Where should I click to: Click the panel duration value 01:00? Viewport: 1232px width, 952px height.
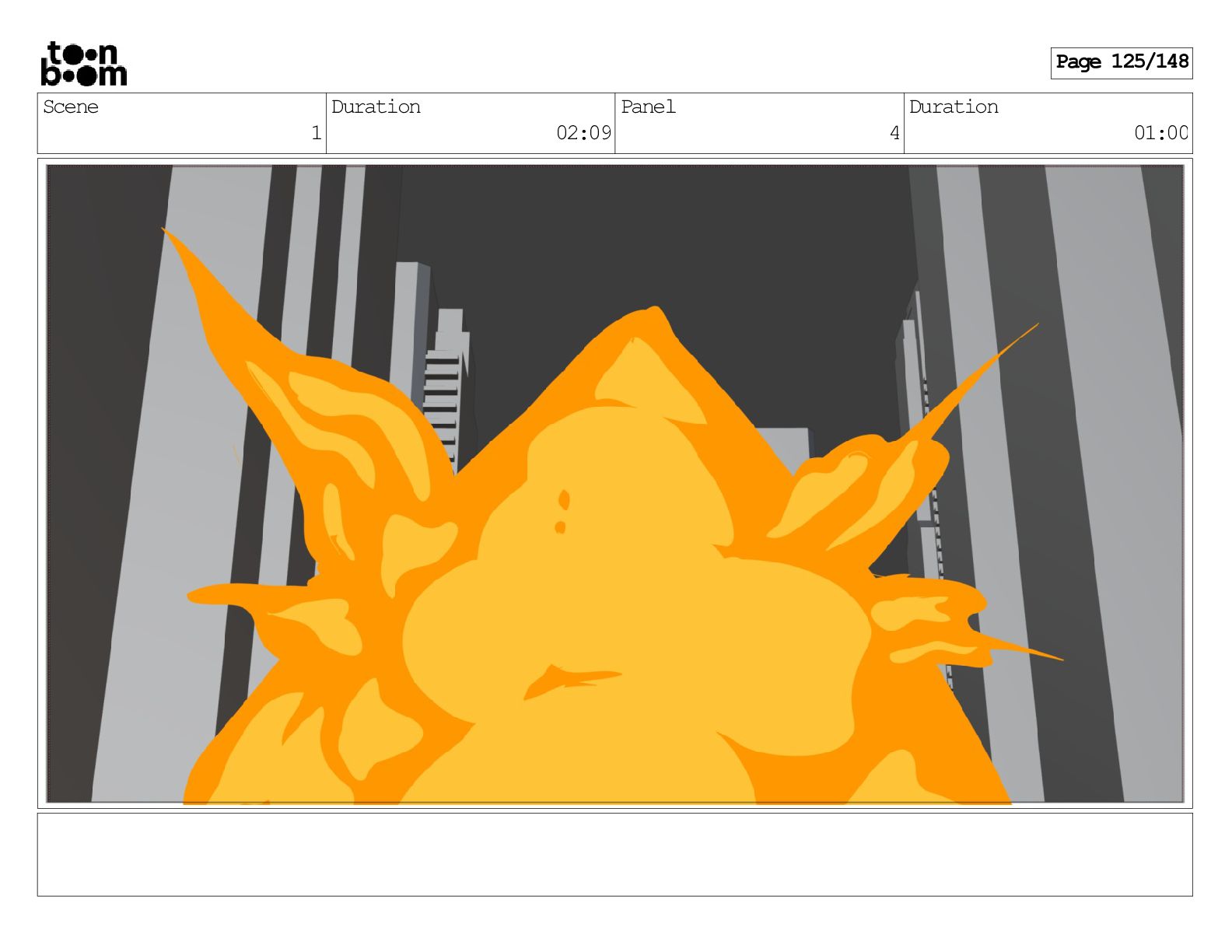tap(1160, 133)
